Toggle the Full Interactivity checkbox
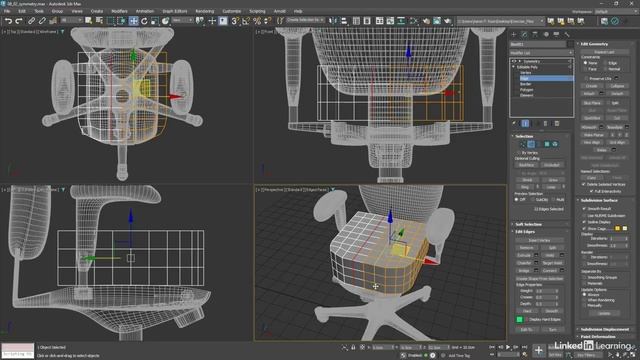 [591, 191]
